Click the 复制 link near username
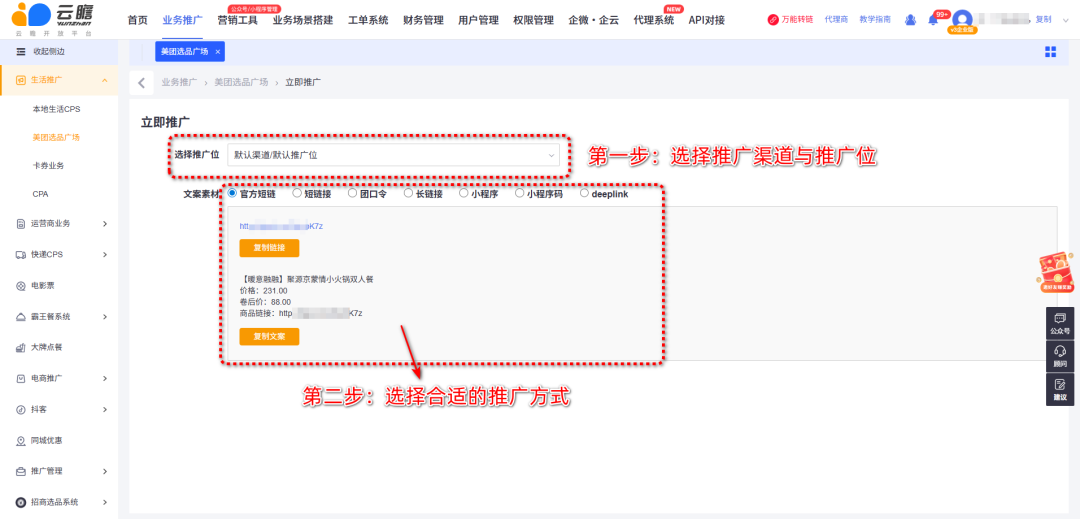 [1043, 19]
